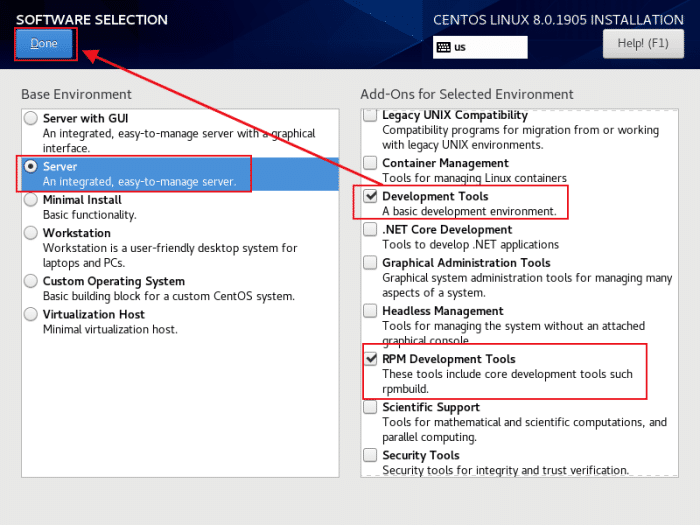Click the Done button
The height and width of the screenshot is (525, 700).
click(x=44, y=44)
